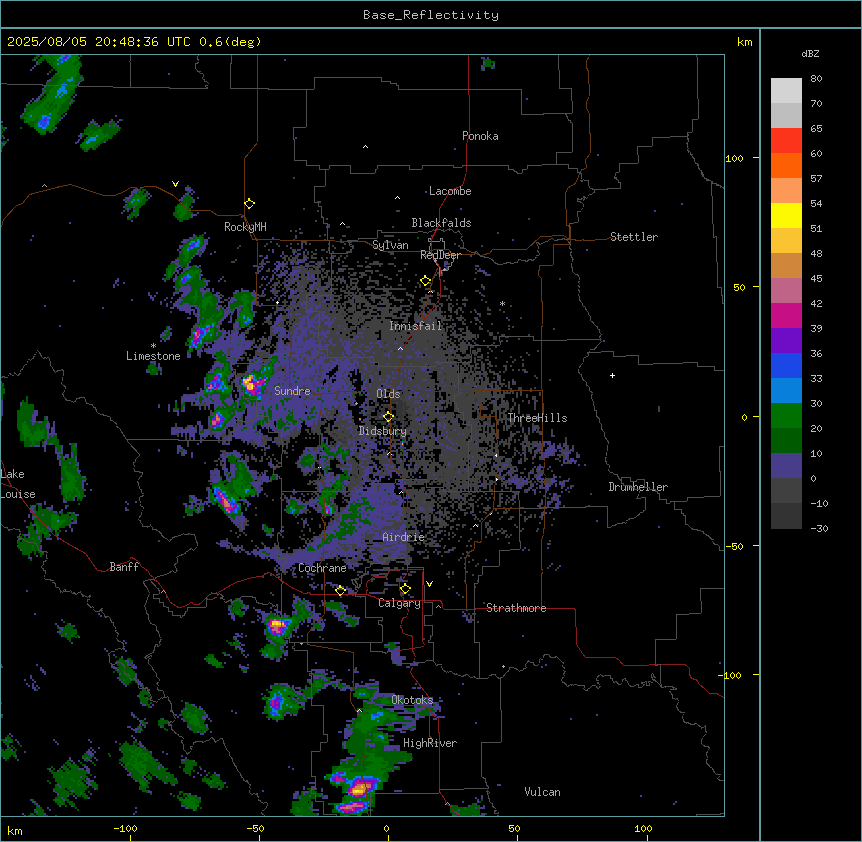Click the Louise label on the map edge
The image size is (862, 842).
pos(18,494)
